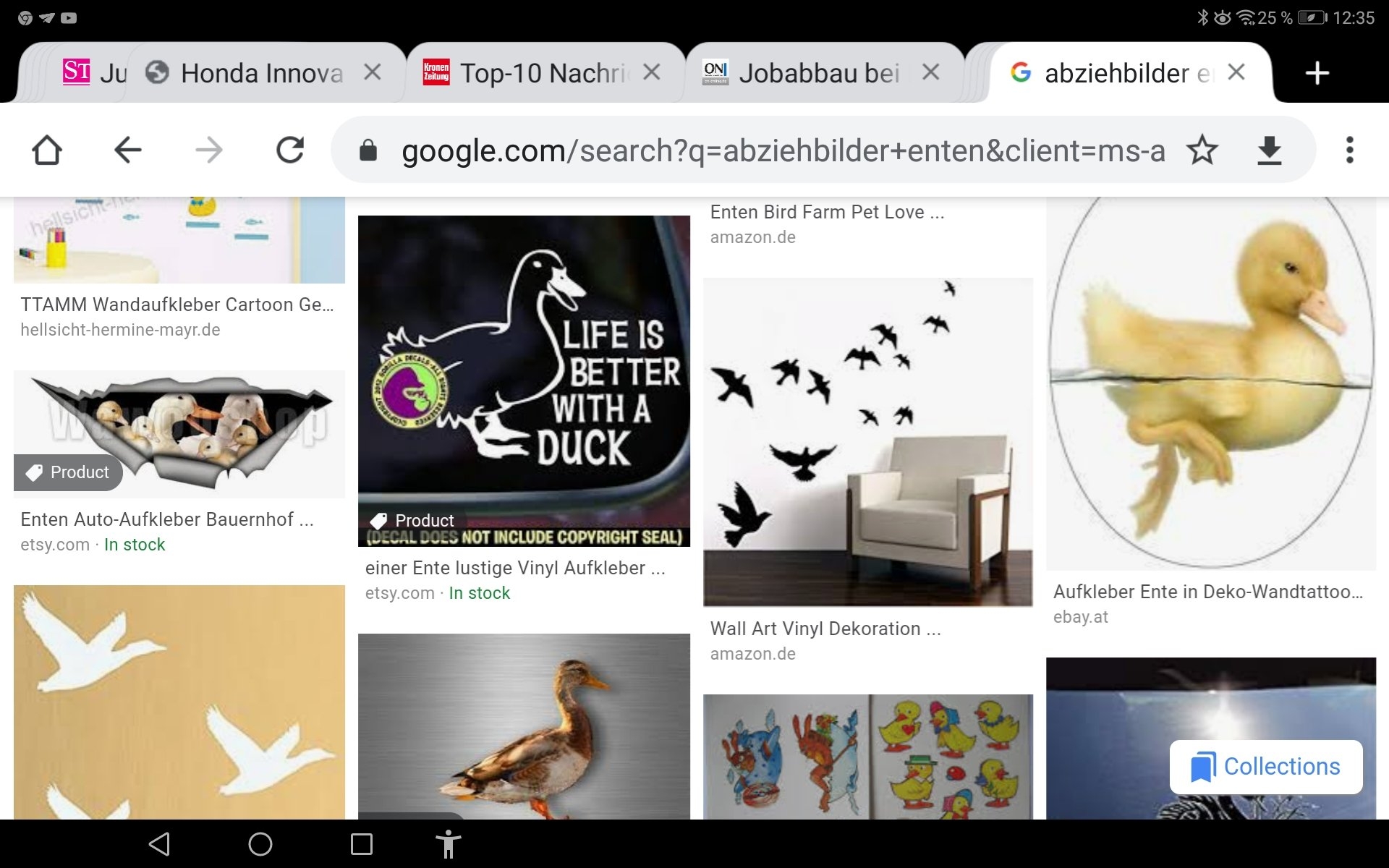The width and height of the screenshot is (1389, 868).
Task: Tap the Chrome home icon
Action: (47, 150)
